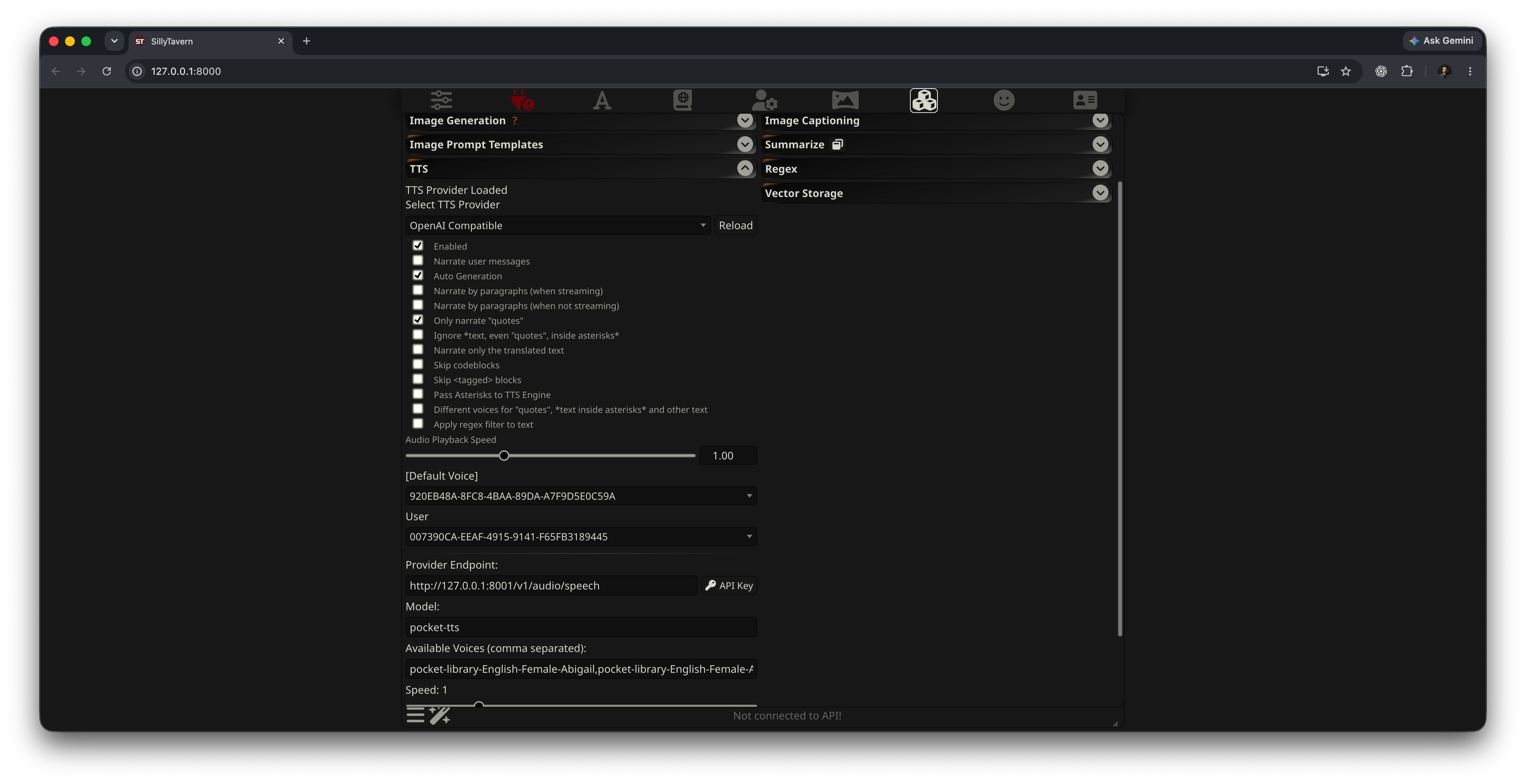
Task: Open the extensions magic wand menu
Action: [x=440, y=715]
